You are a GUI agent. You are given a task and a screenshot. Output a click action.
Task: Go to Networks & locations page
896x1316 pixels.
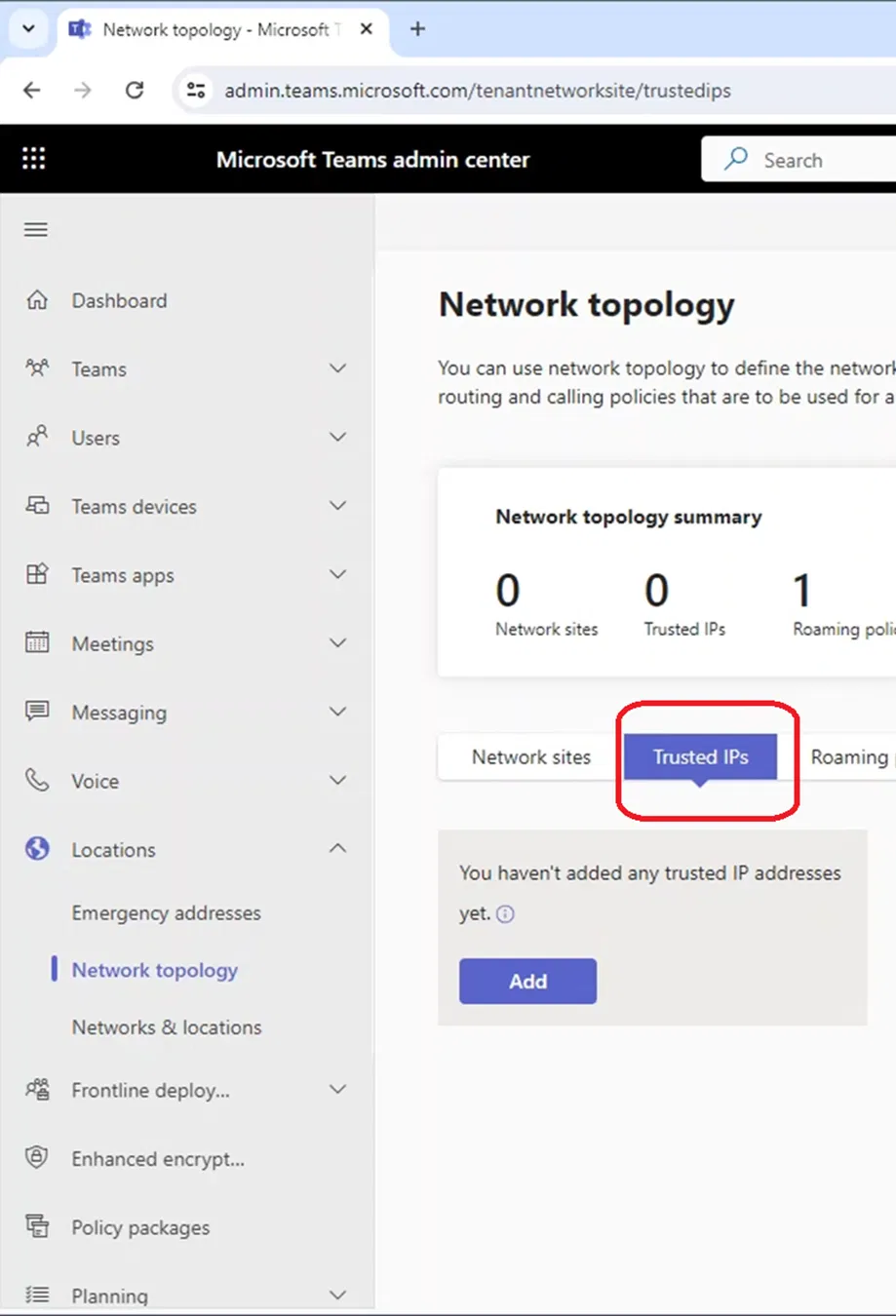coord(167,1027)
